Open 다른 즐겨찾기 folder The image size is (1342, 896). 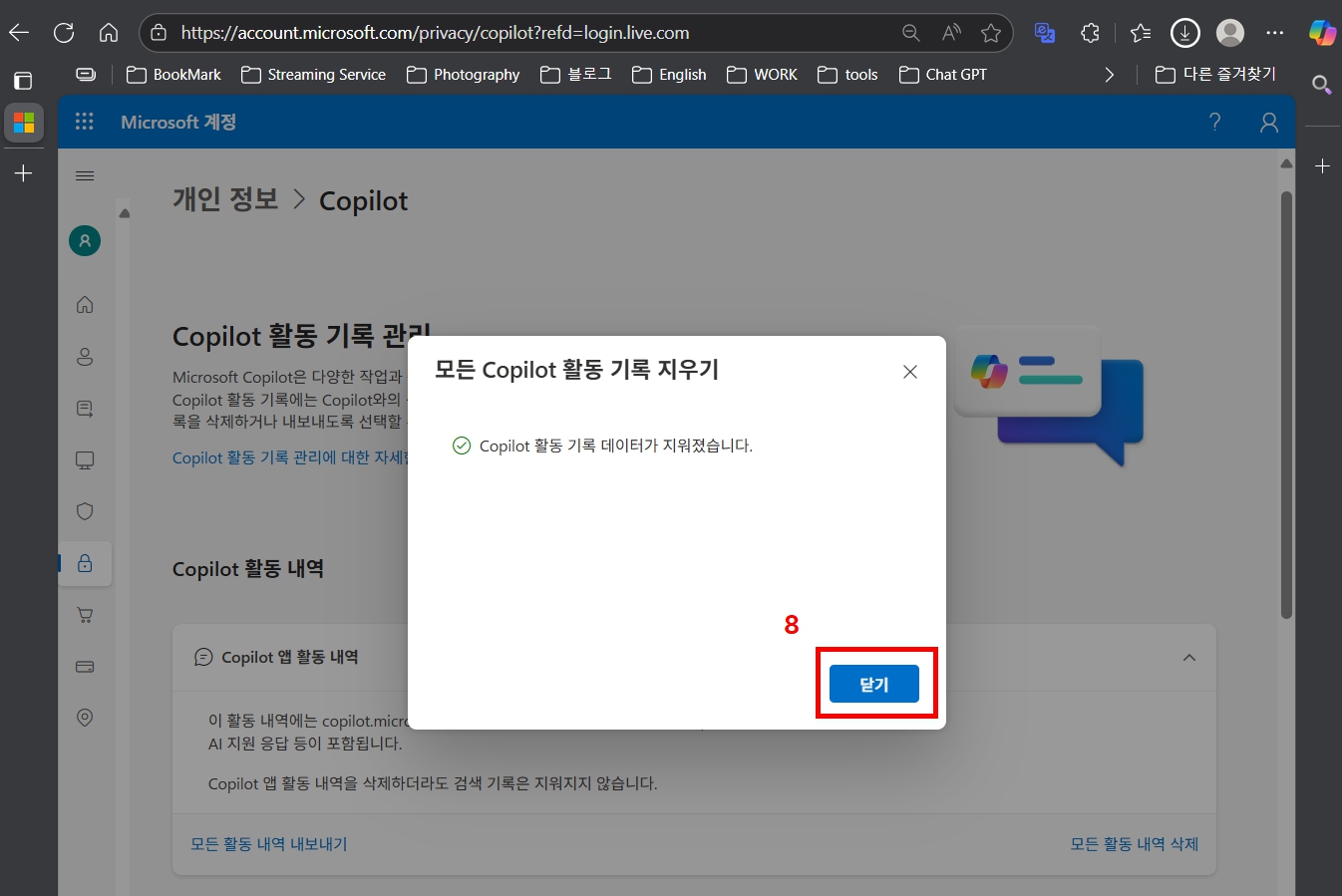click(1215, 75)
